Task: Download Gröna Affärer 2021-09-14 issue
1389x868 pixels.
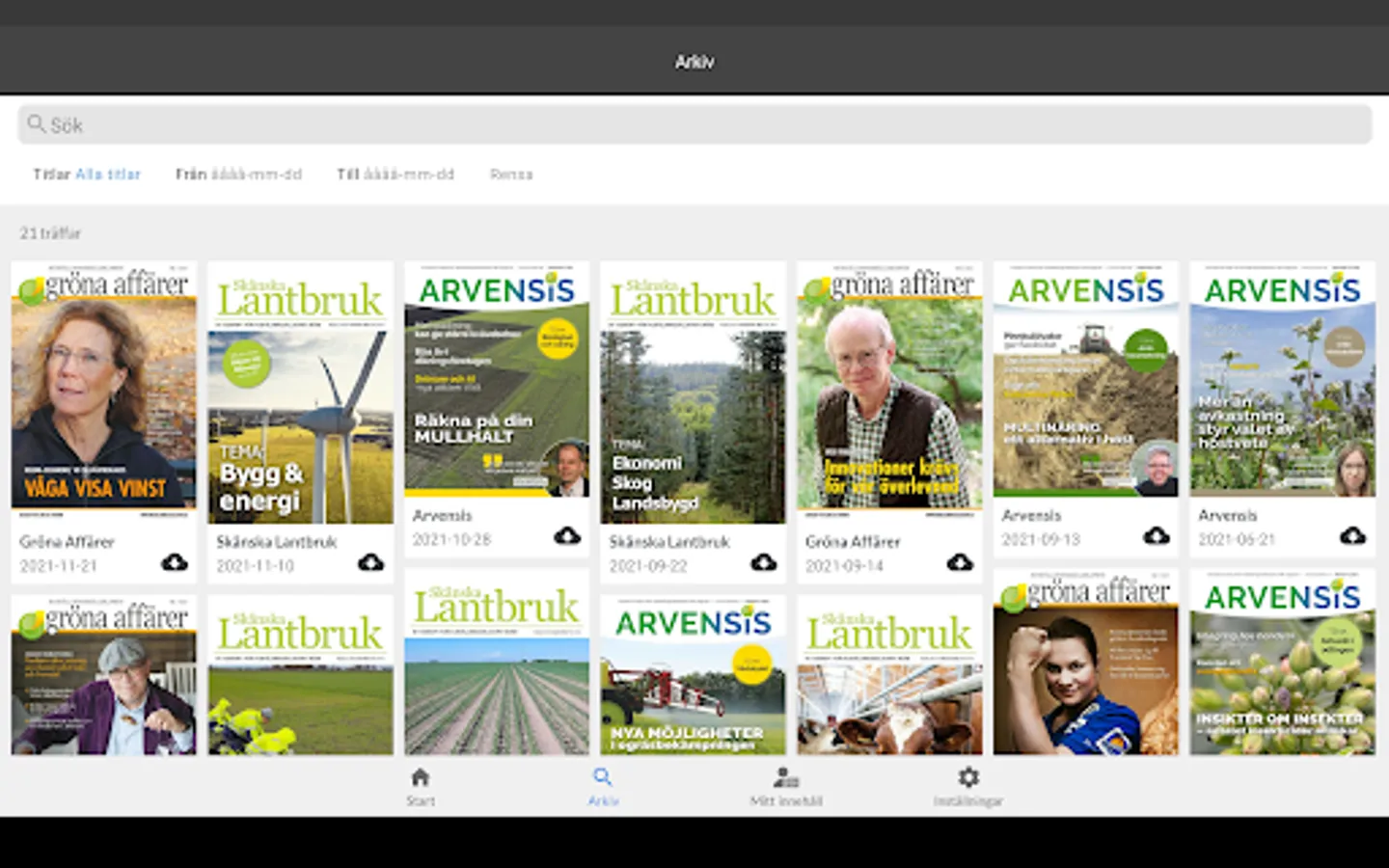Action: click(960, 561)
